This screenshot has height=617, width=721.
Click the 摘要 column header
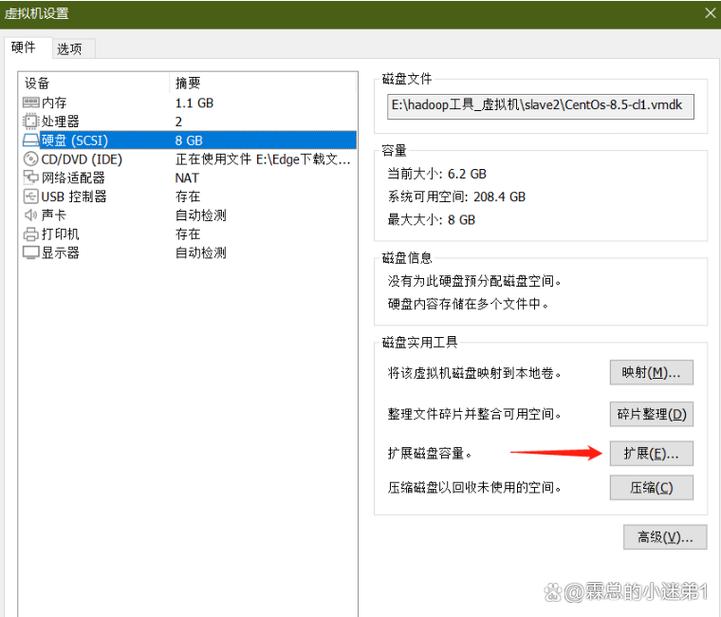[x=188, y=83]
